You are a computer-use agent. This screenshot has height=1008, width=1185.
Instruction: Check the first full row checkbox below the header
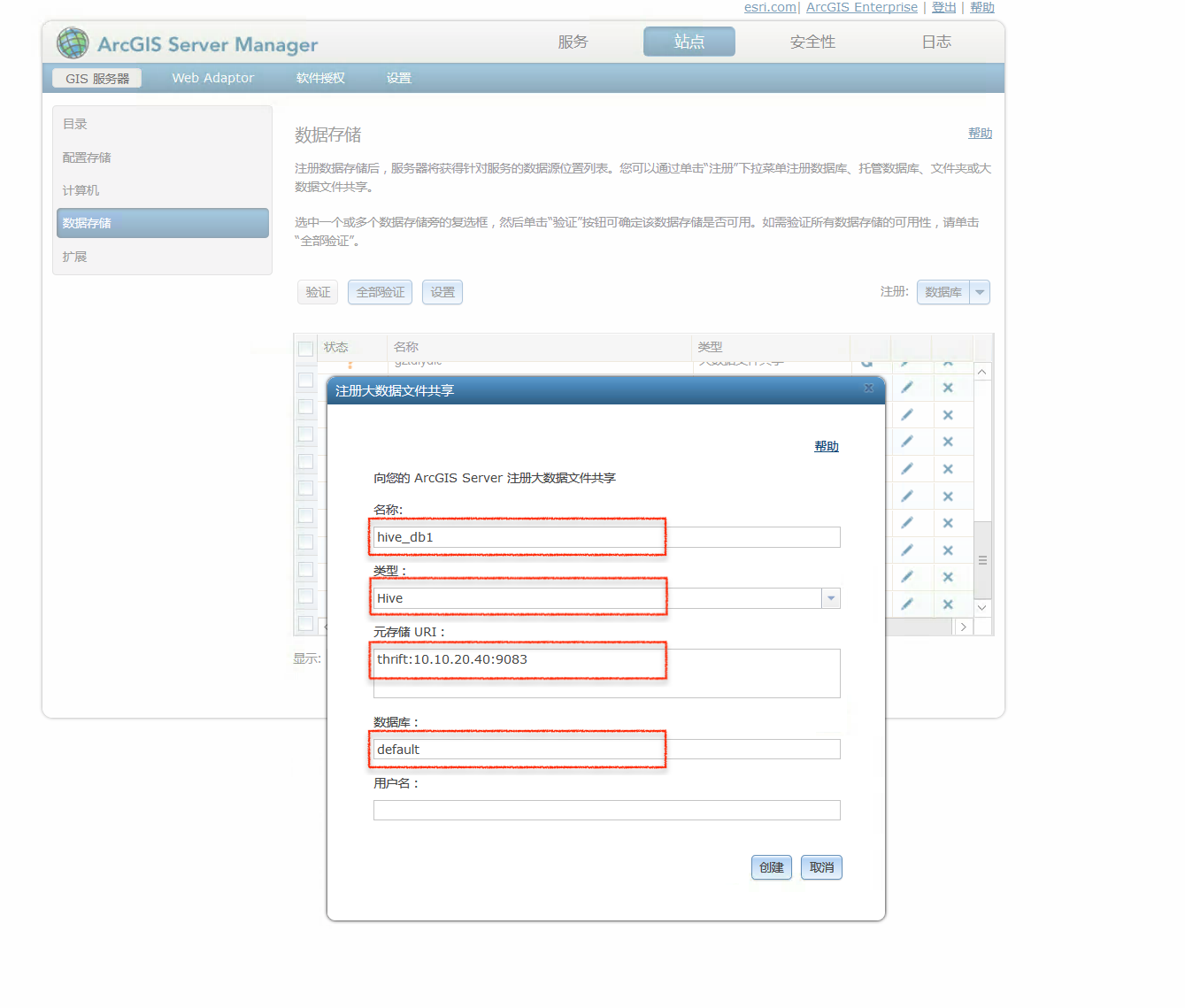point(305,380)
